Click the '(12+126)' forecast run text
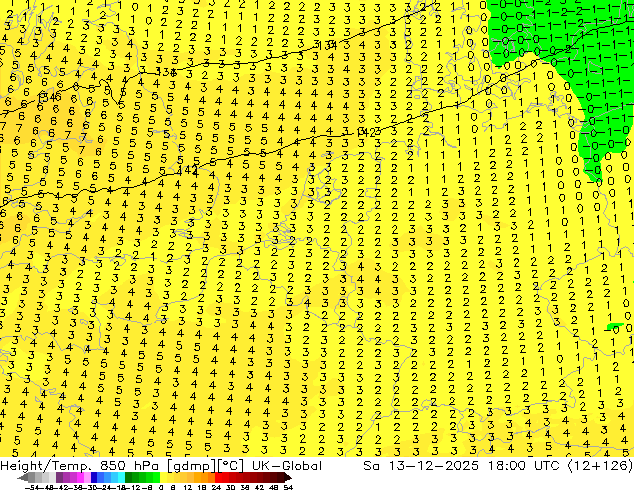The width and height of the screenshot is (634, 490). coord(600,466)
